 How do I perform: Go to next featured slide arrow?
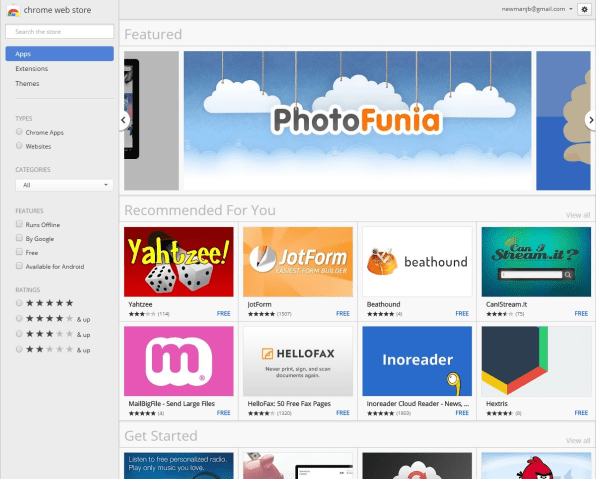tap(591, 120)
